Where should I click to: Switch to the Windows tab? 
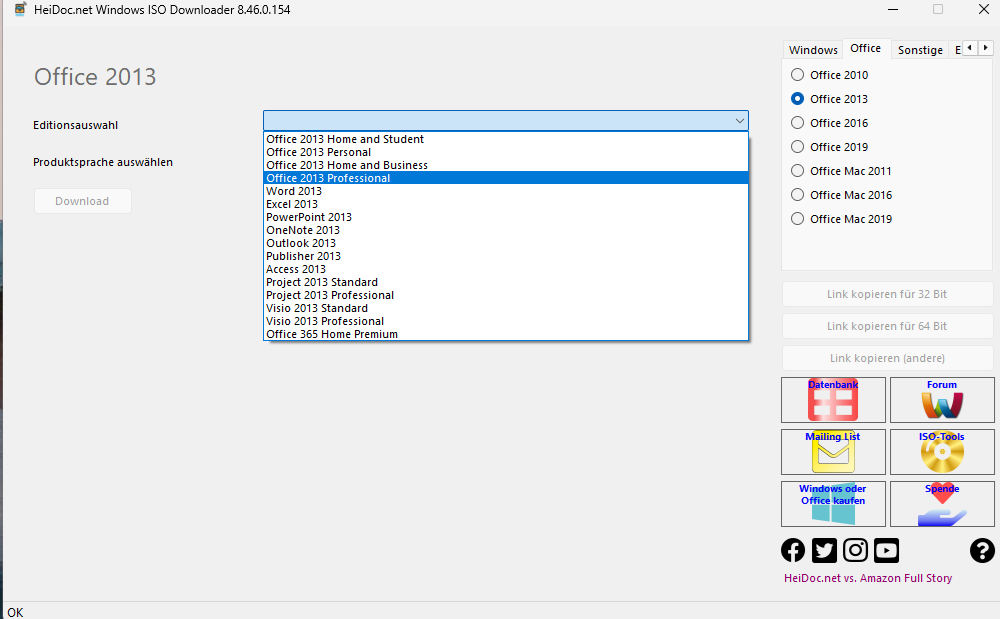tap(813, 50)
